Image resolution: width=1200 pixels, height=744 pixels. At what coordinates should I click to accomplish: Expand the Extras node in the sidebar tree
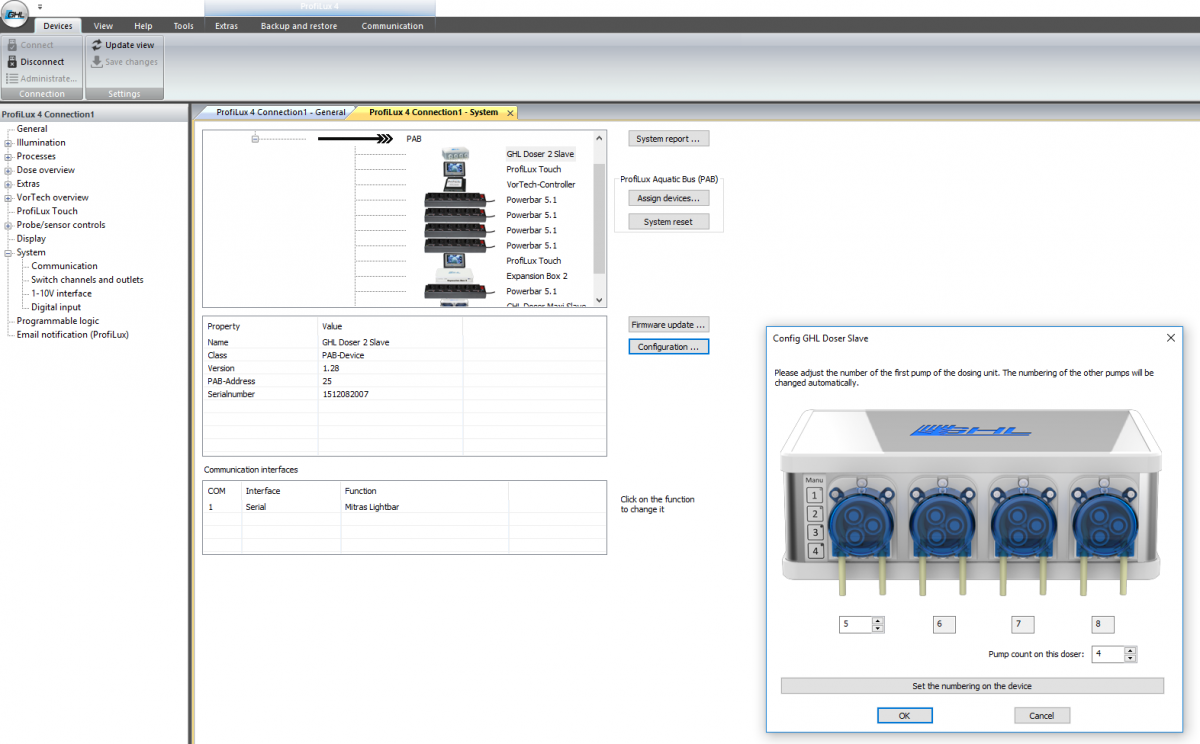pos(8,184)
